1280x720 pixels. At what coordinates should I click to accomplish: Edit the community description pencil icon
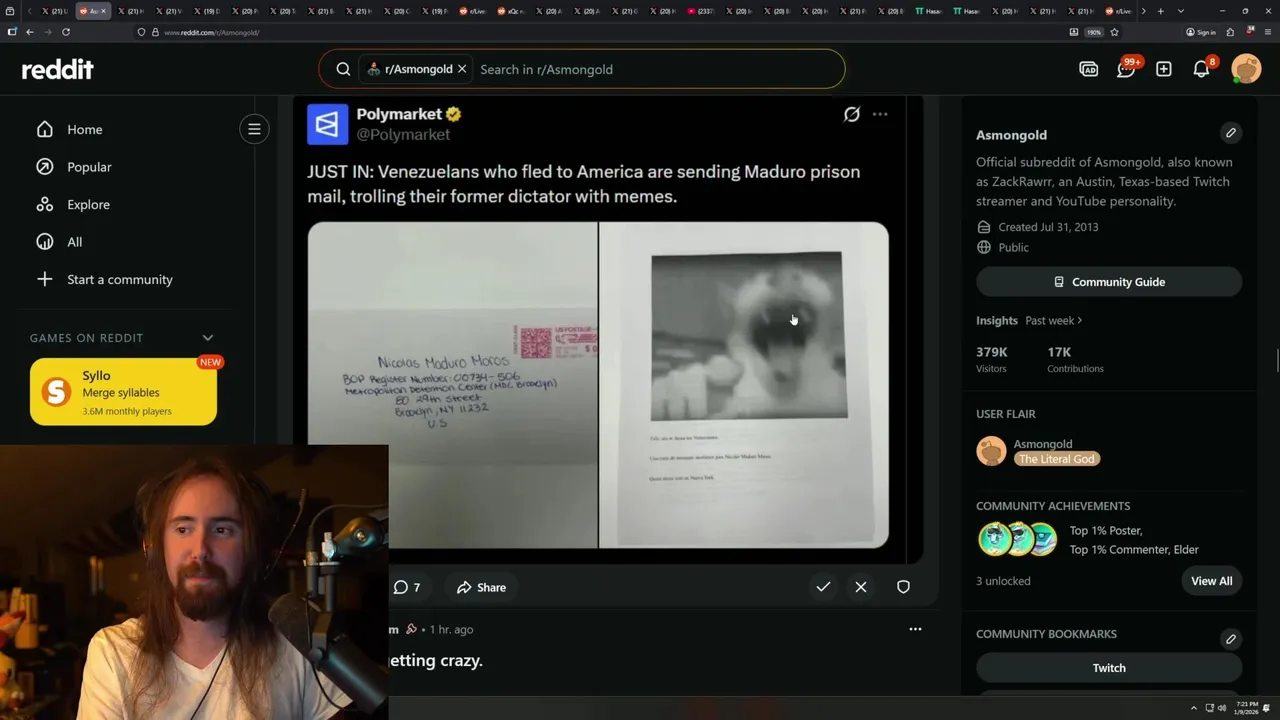click(1231, 133)
